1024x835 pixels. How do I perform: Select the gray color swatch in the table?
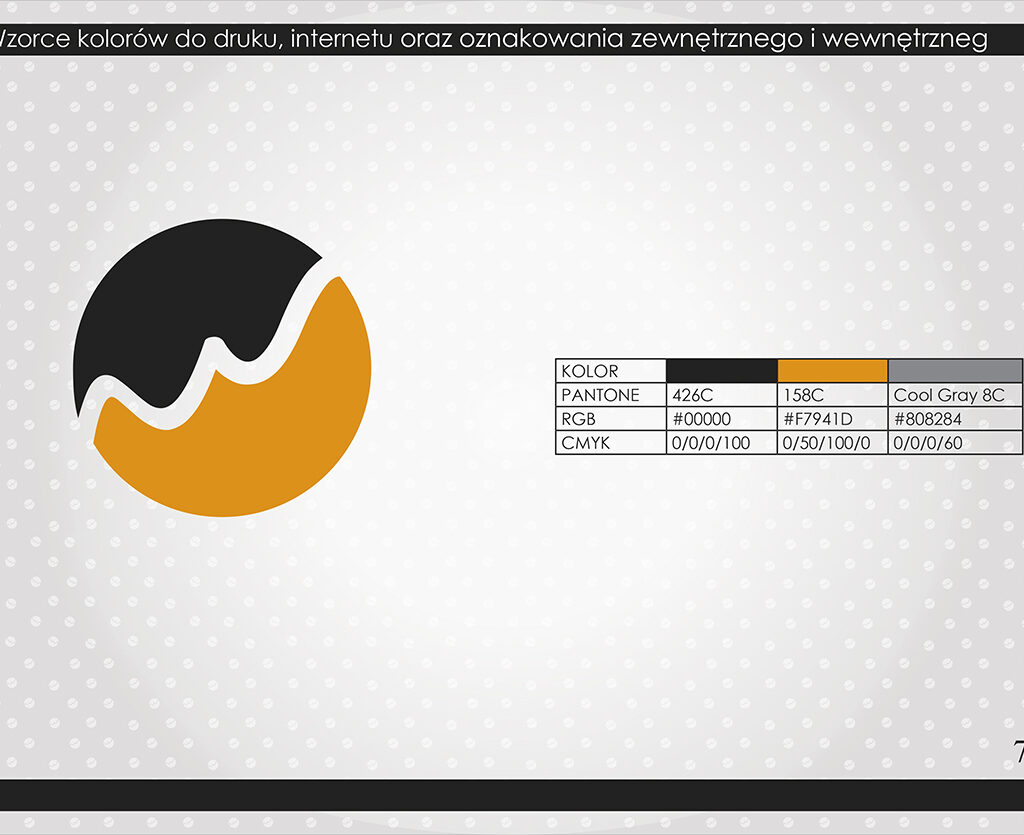click(x=954, y=371)
